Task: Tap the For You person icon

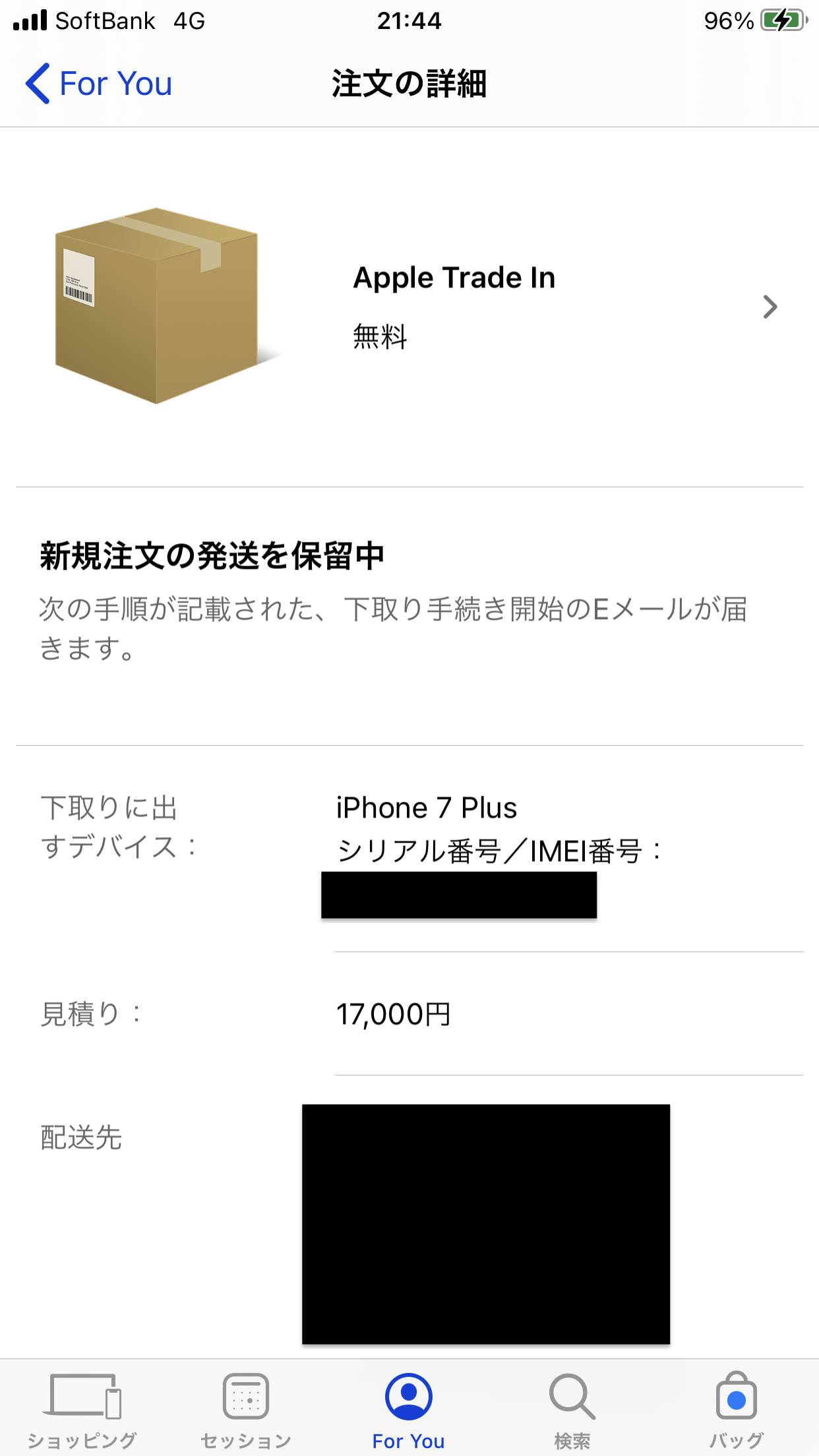Action: point(409,1395)
